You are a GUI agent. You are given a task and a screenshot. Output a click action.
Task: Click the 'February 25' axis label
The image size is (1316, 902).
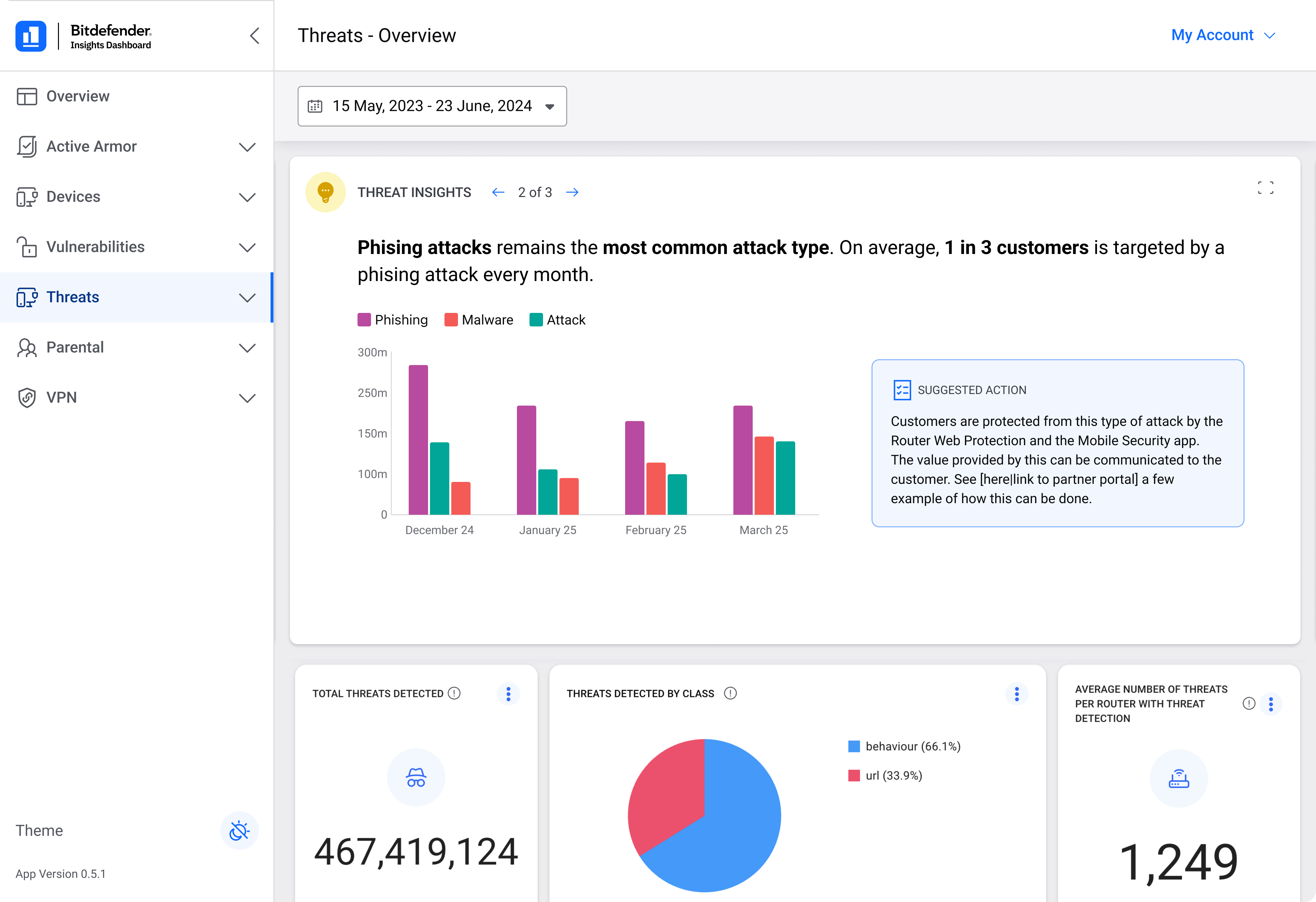(656, 530)
